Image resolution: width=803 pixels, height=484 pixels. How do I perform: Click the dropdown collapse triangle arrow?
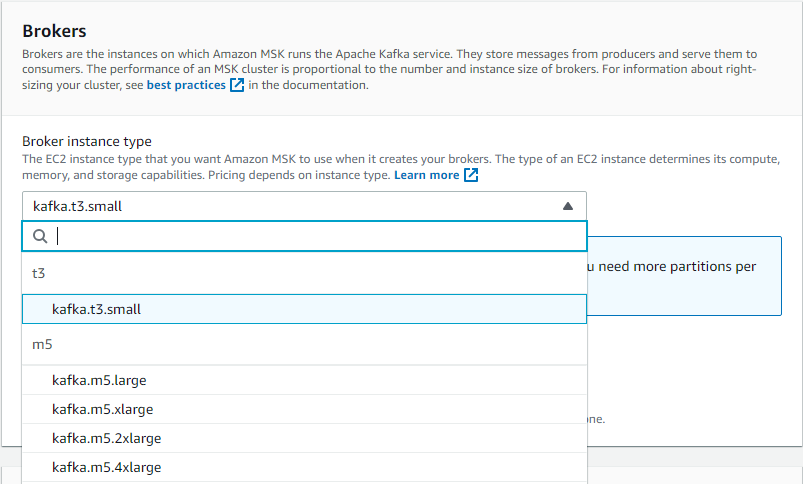(567, 206)
